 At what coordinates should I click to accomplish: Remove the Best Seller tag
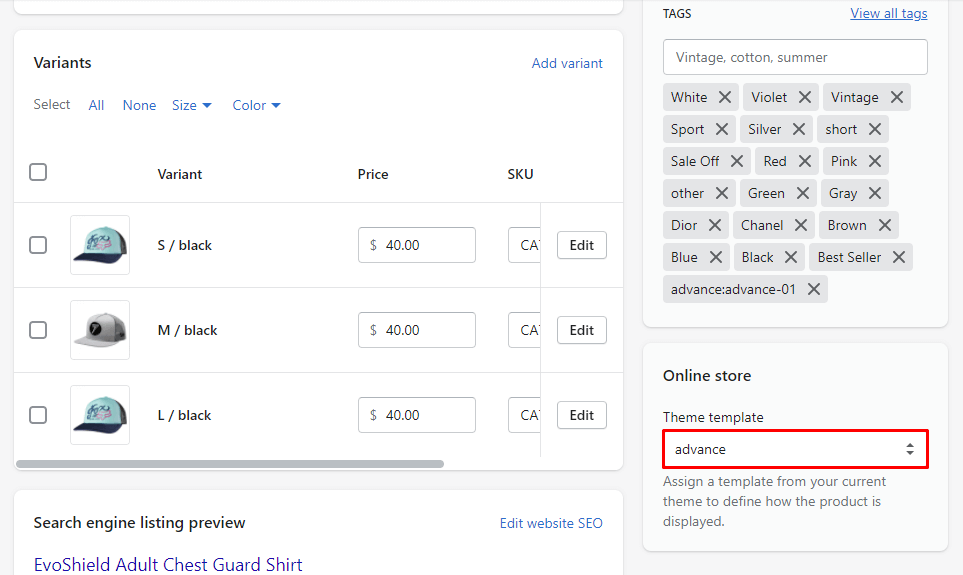click(899, 257)
